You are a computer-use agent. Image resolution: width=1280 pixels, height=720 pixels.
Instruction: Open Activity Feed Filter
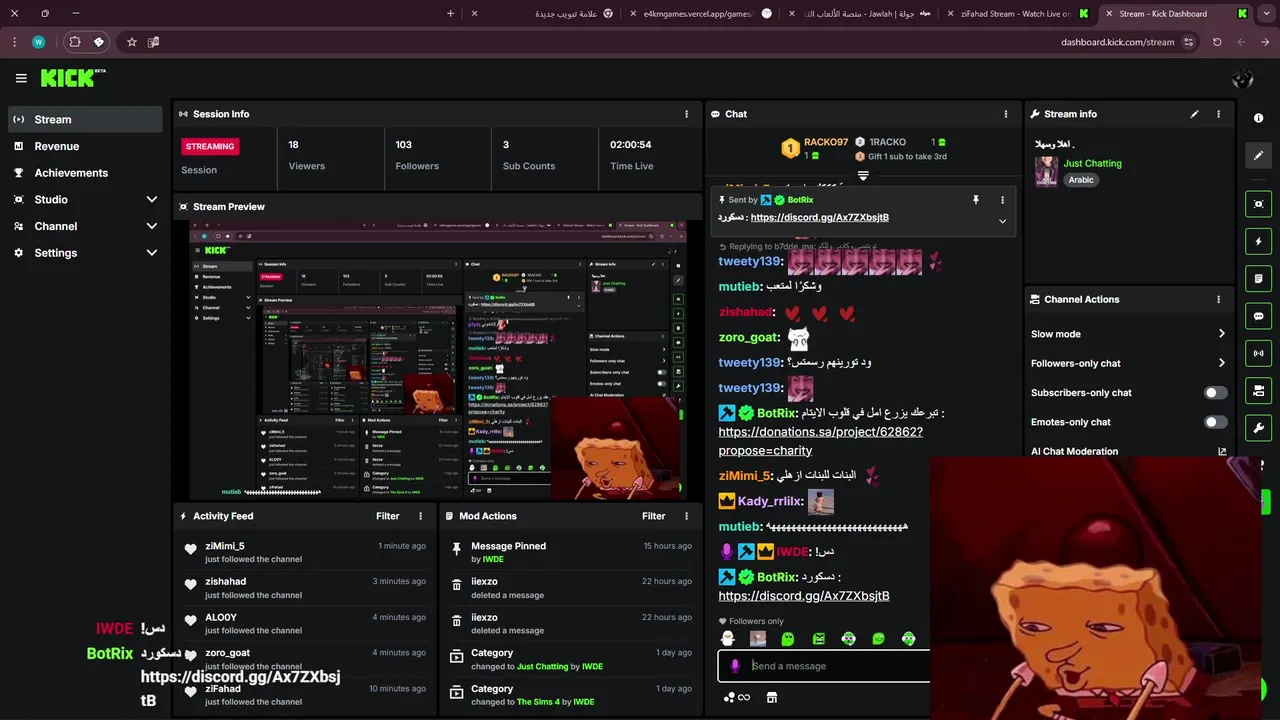tap(388, 516)
